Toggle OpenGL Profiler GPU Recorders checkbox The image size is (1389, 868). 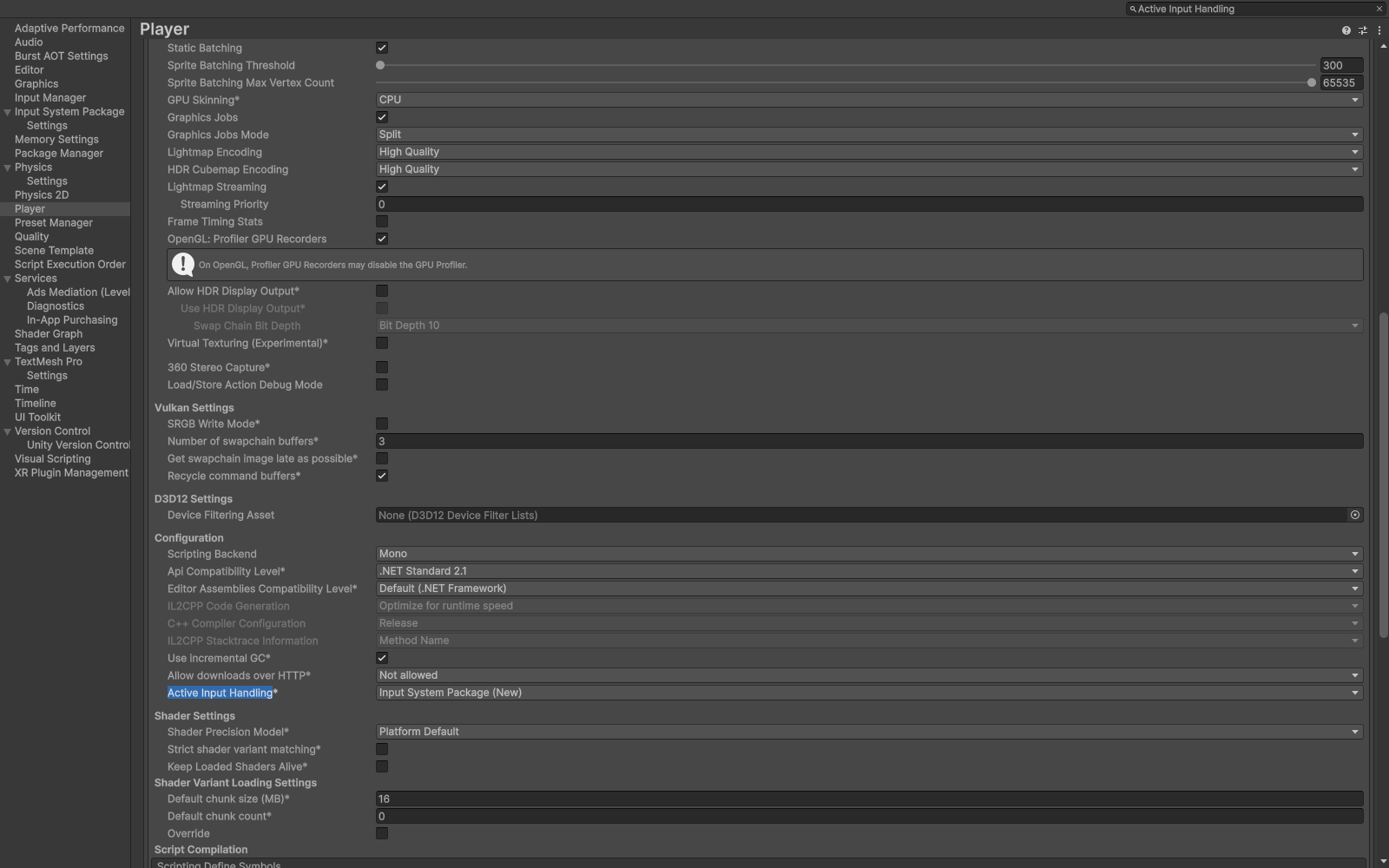click(x=382, y=239)
